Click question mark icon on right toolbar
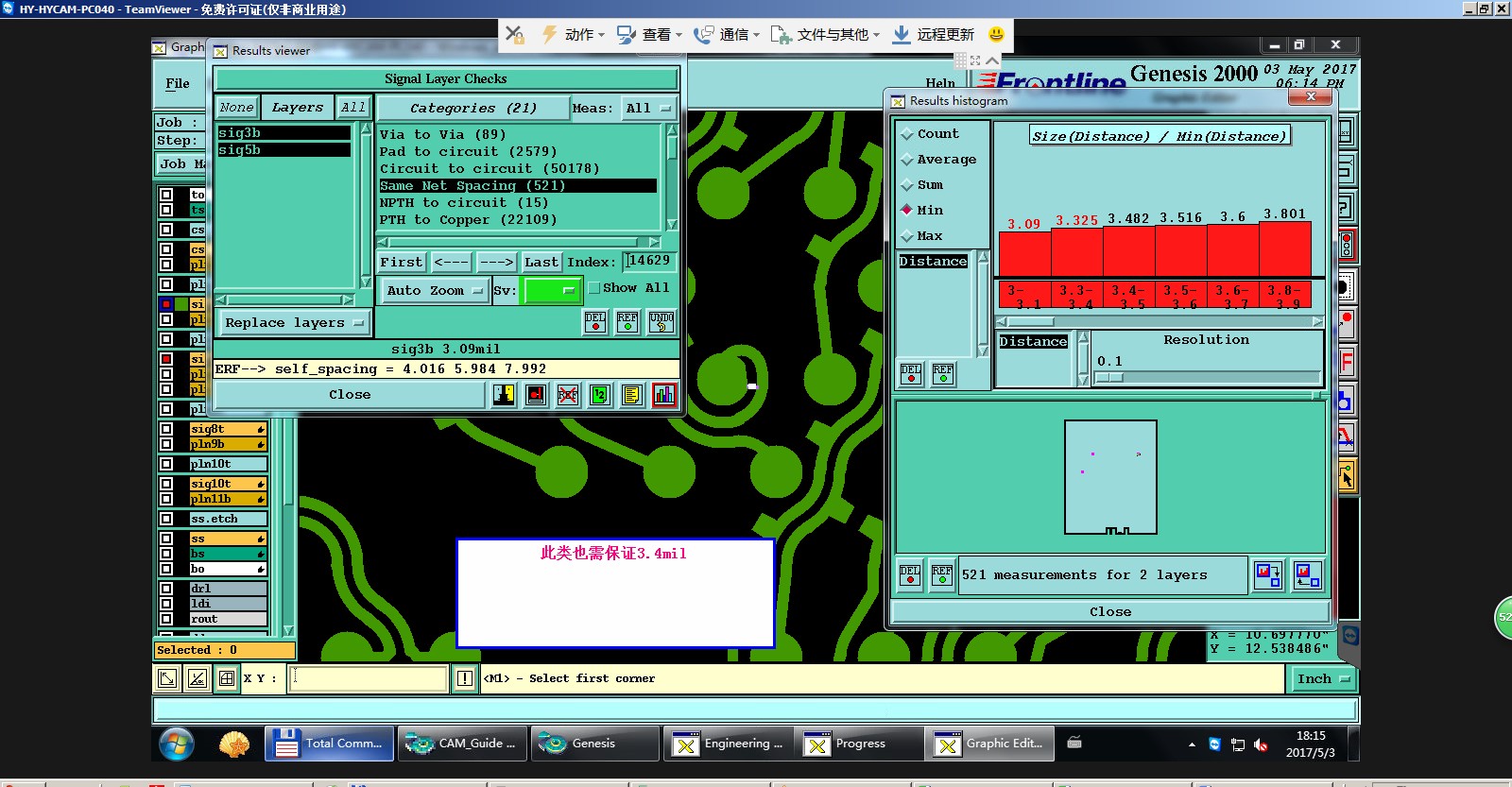 [1347, 207]
